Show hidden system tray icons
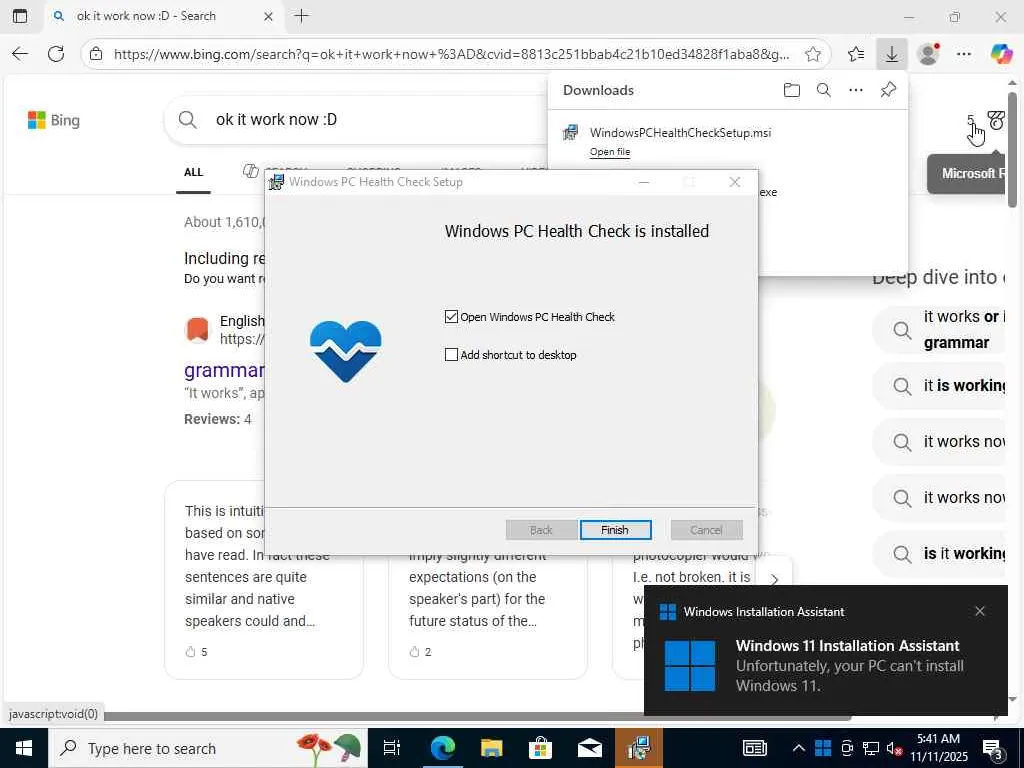Screen dimensions: 1024x768 click(x=799, y=748)
